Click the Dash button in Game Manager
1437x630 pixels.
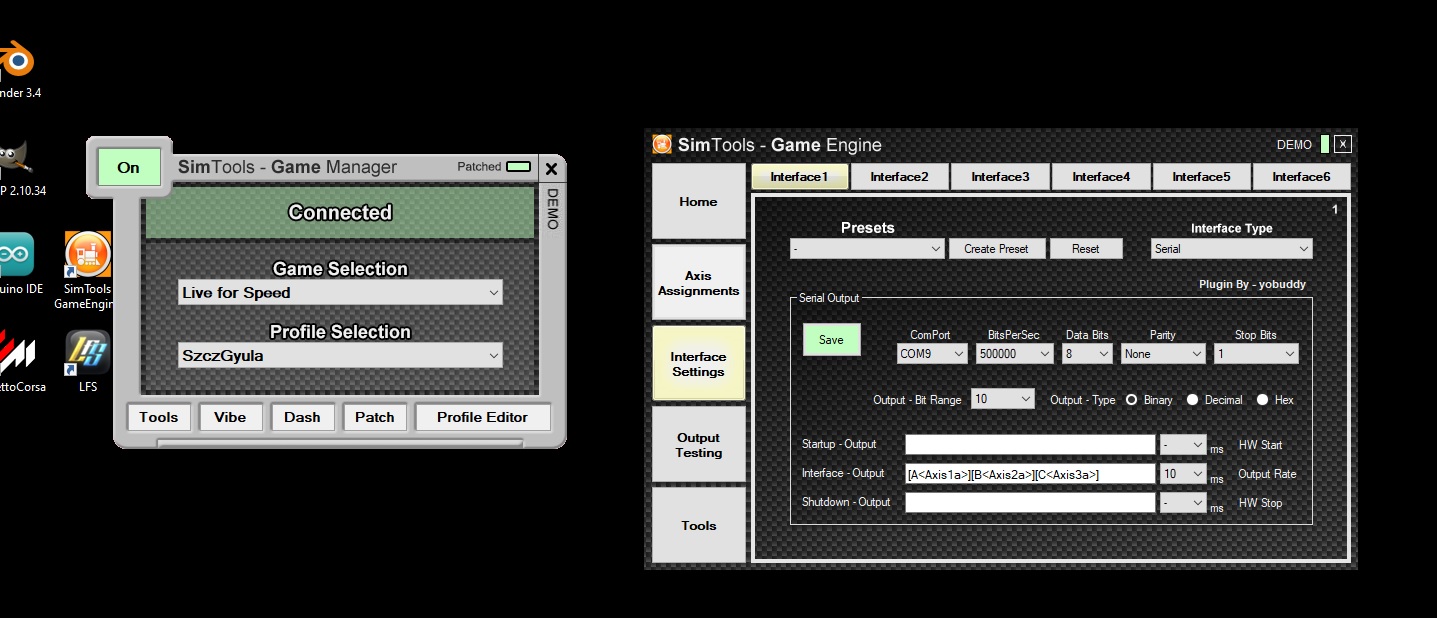tap(302, 417)
